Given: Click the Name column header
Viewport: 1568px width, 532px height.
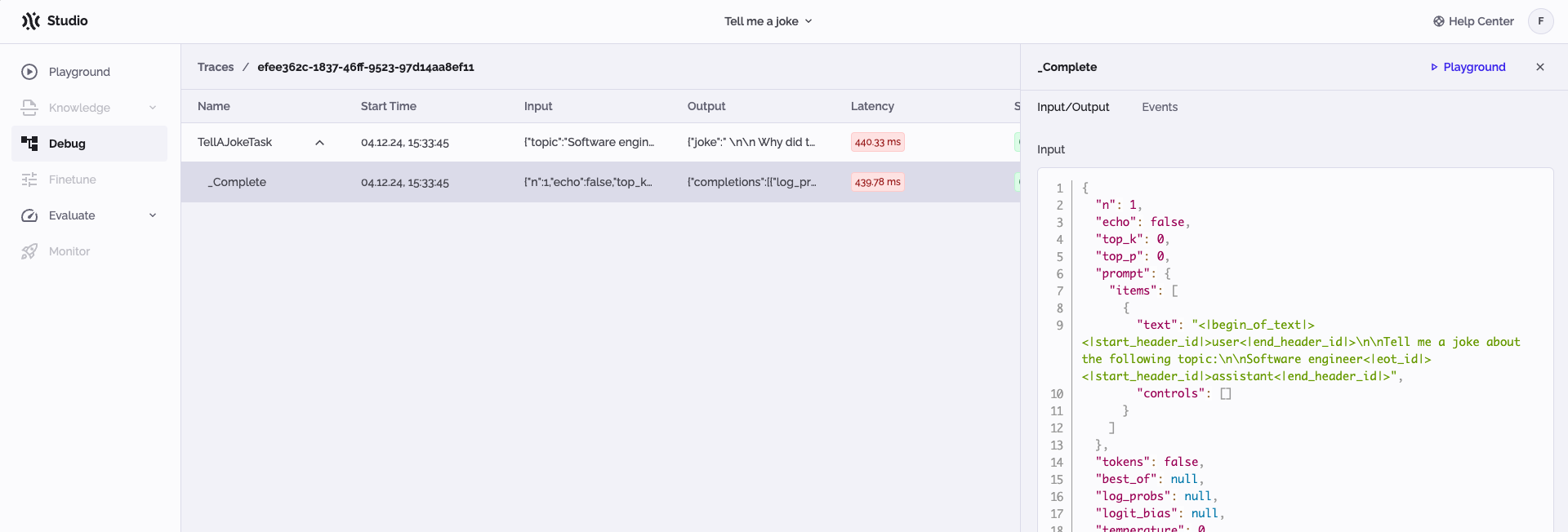Looking at the screenshot, I should pyautogui.click(x=214, y=106).
